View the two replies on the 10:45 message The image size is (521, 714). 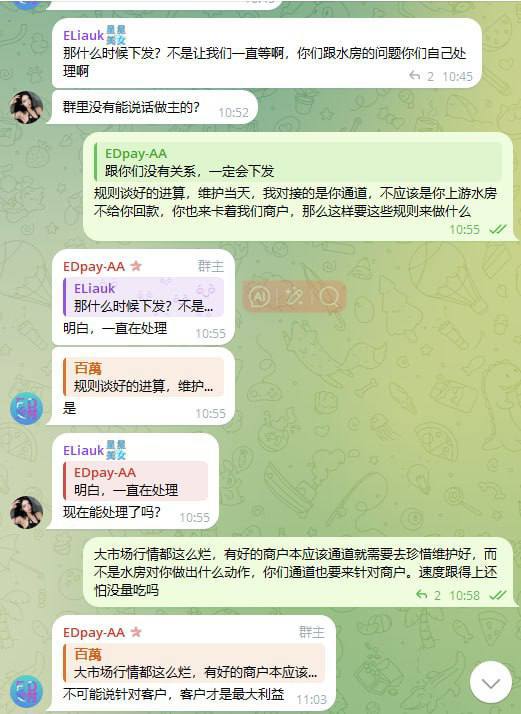(x=422, y=76)
